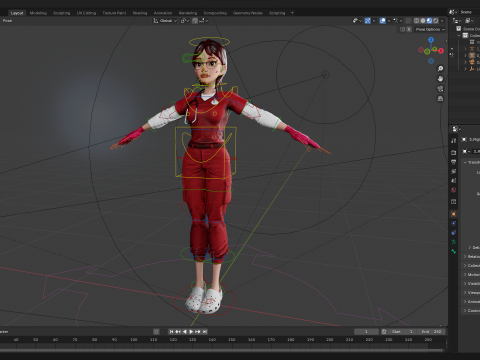Screen dimensions: 480x360
Task: Jump to next keyframe
Action: (x=198, y=332)
